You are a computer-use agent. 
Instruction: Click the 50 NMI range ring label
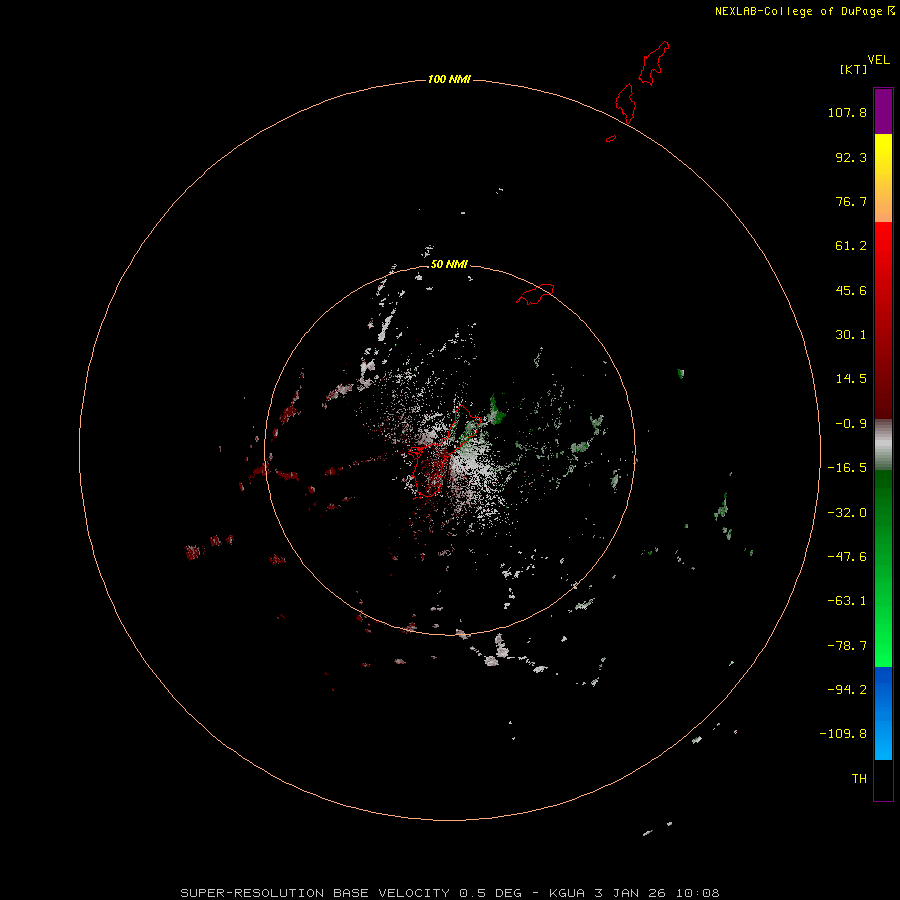(449, 264)
